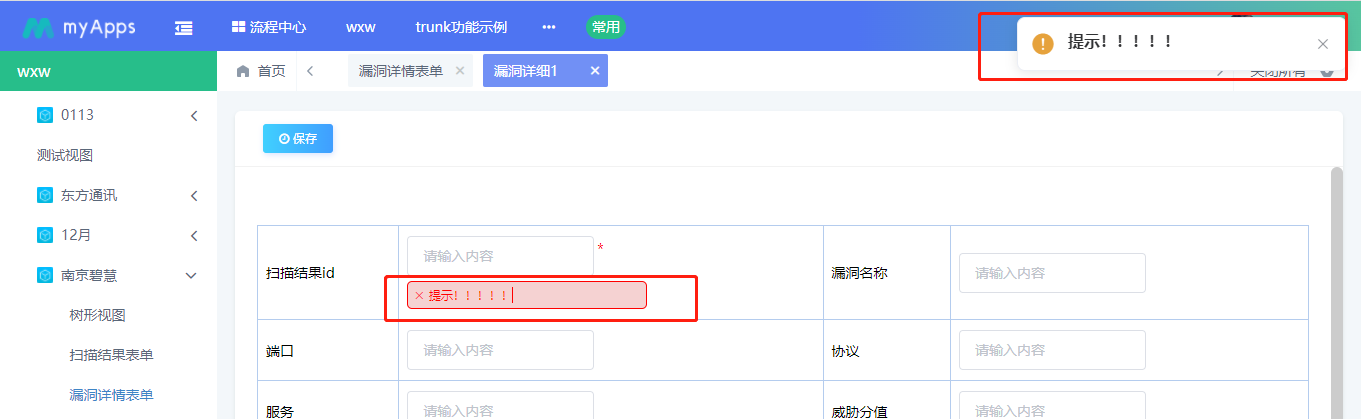Open wxw in top navigation
This screenshot has height=419, width=1361.
361,28
